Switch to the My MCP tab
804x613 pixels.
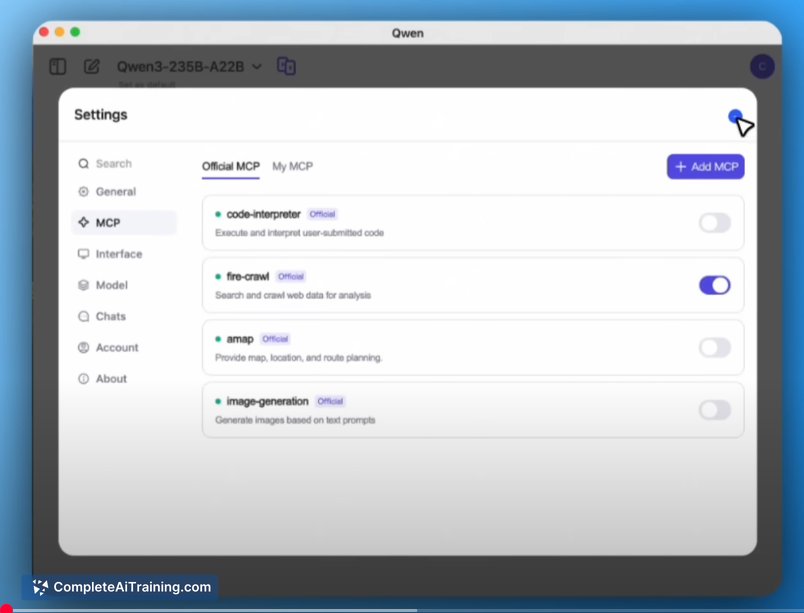(x=292, y=167)
